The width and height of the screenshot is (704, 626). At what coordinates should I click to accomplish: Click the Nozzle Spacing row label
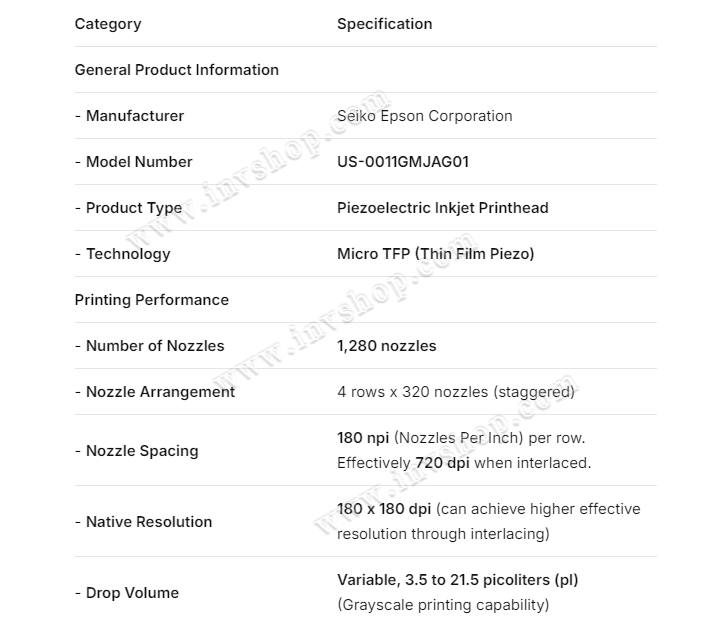136,451
